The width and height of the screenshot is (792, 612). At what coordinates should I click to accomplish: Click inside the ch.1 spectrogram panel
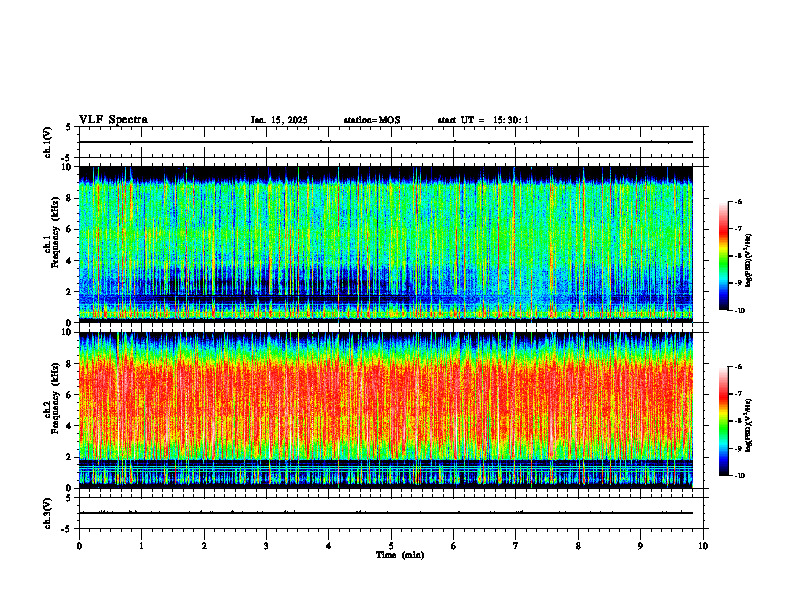[386, 244]
